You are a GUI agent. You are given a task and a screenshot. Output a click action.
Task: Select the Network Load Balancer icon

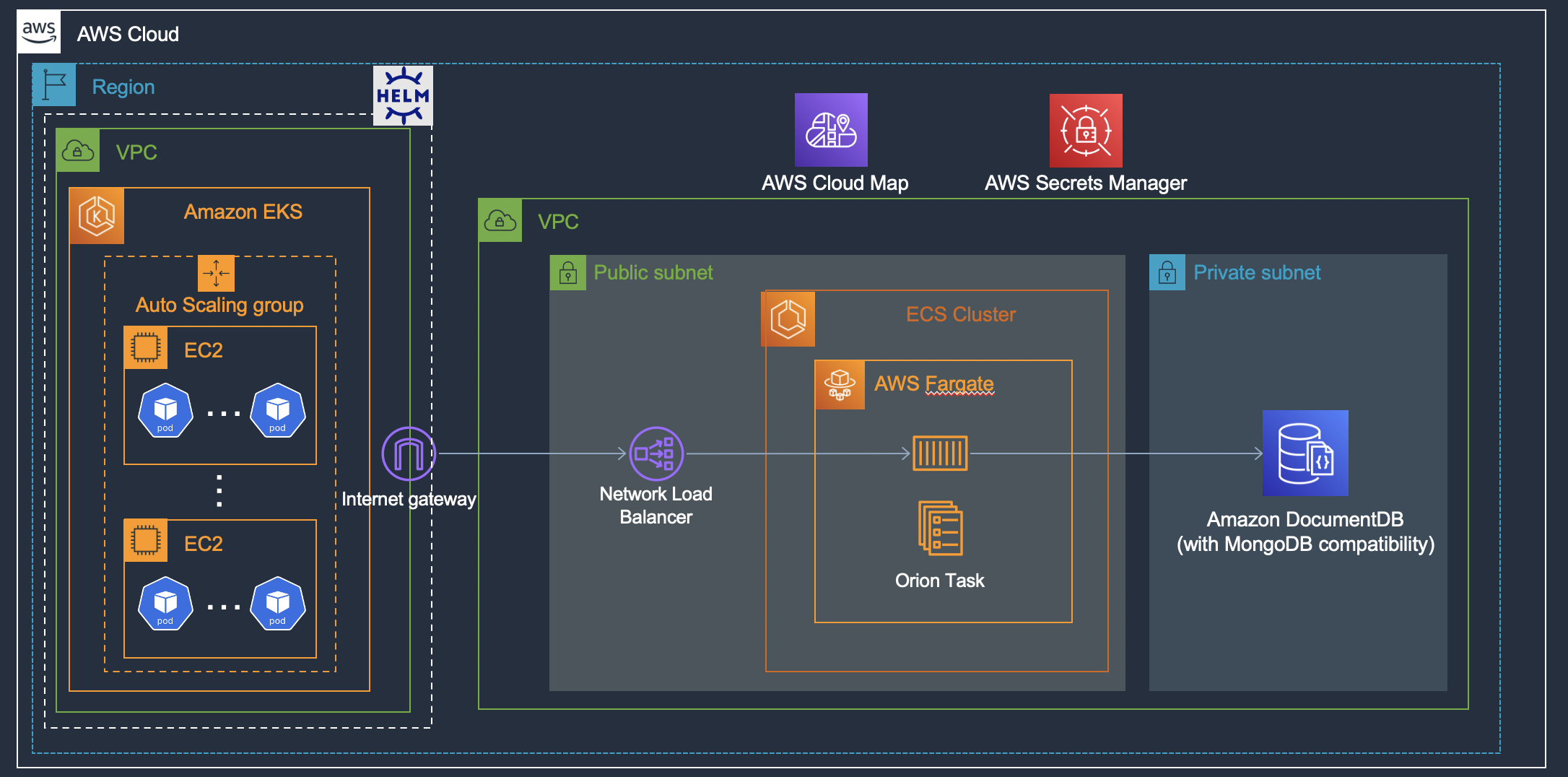[x=656, y=453]
